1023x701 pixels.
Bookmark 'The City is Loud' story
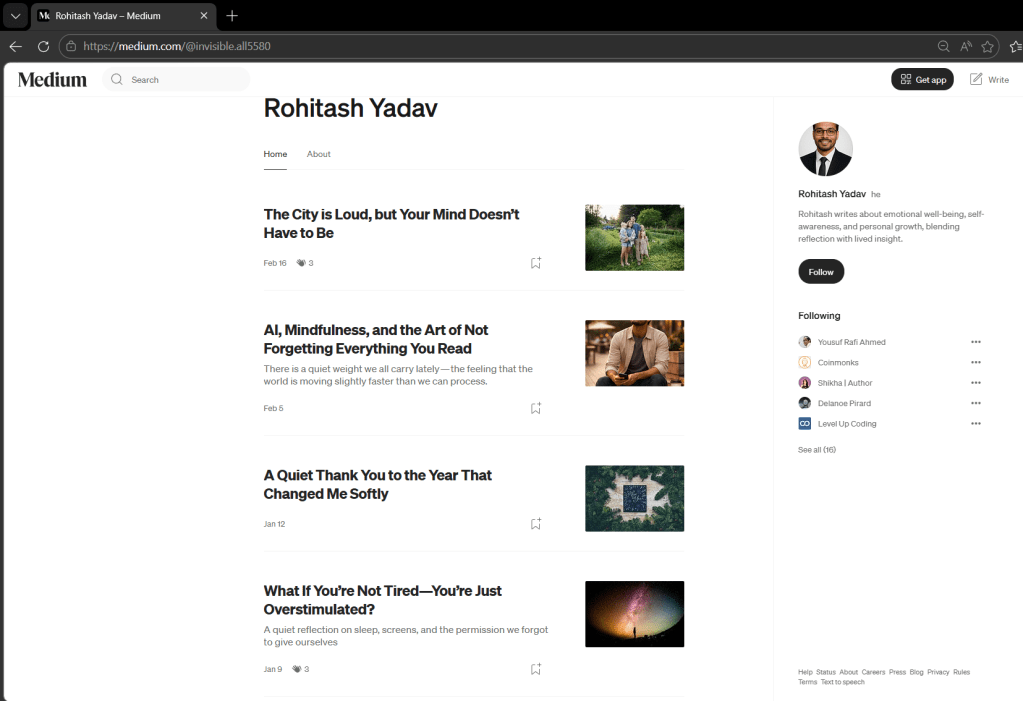tap(536, 263)
